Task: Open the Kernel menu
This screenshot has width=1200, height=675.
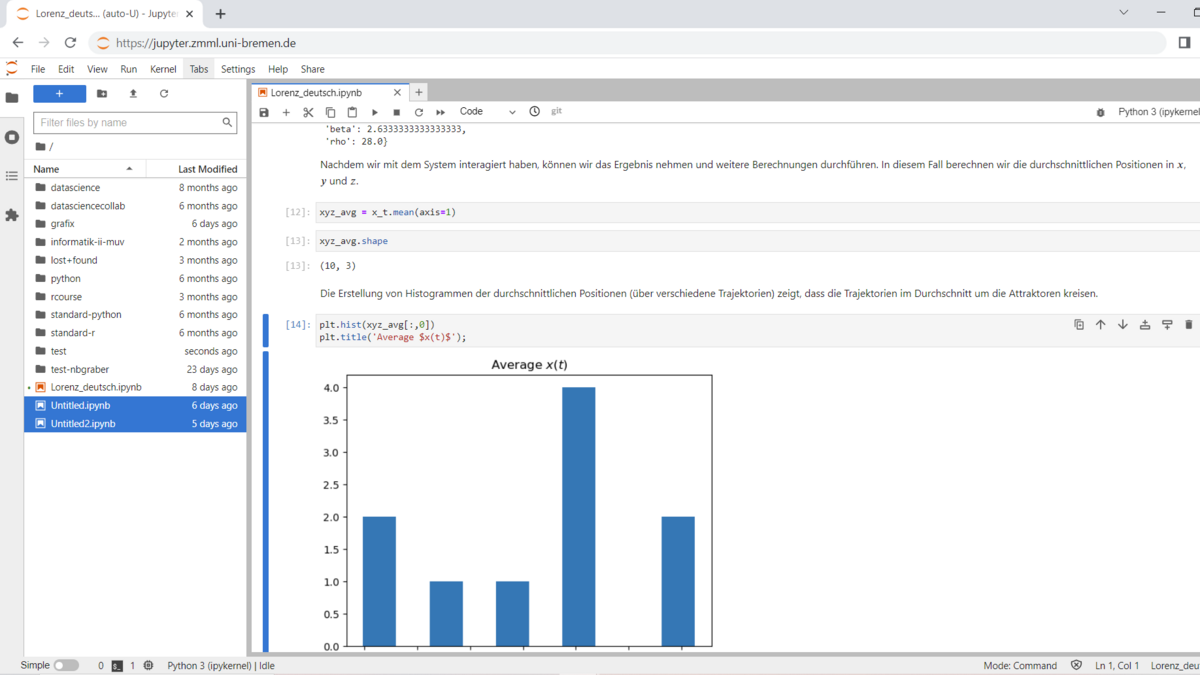Action: tap(163, 69)
